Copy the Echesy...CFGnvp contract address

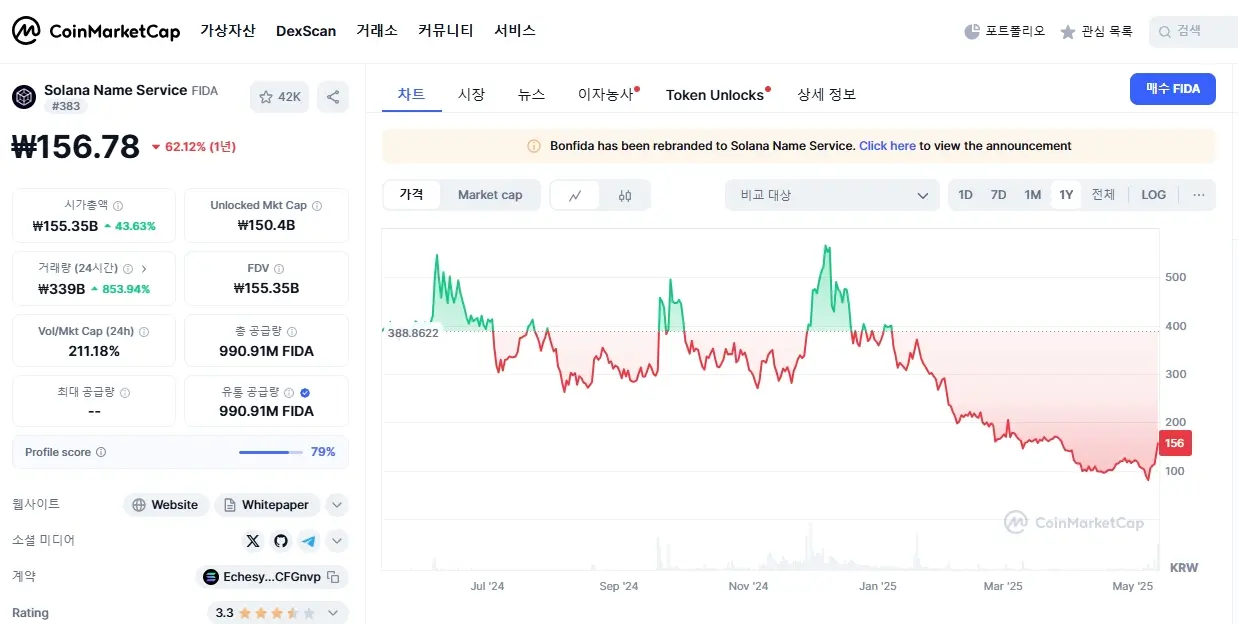pos(335,577)
